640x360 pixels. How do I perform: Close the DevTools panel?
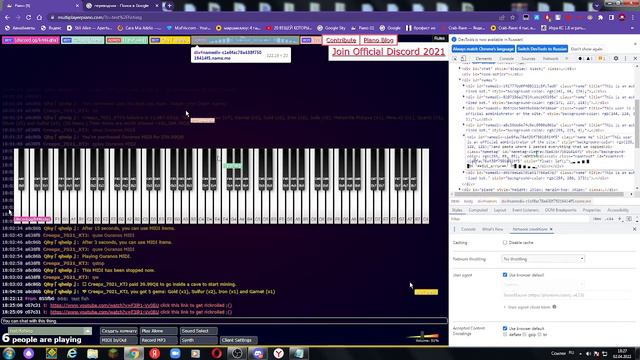[x=635, y=59]
